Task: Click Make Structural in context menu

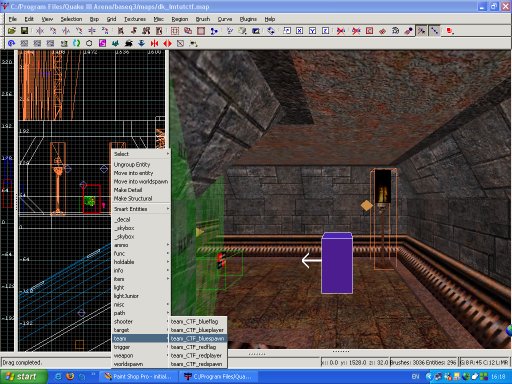Action: (x=141, y=198)
